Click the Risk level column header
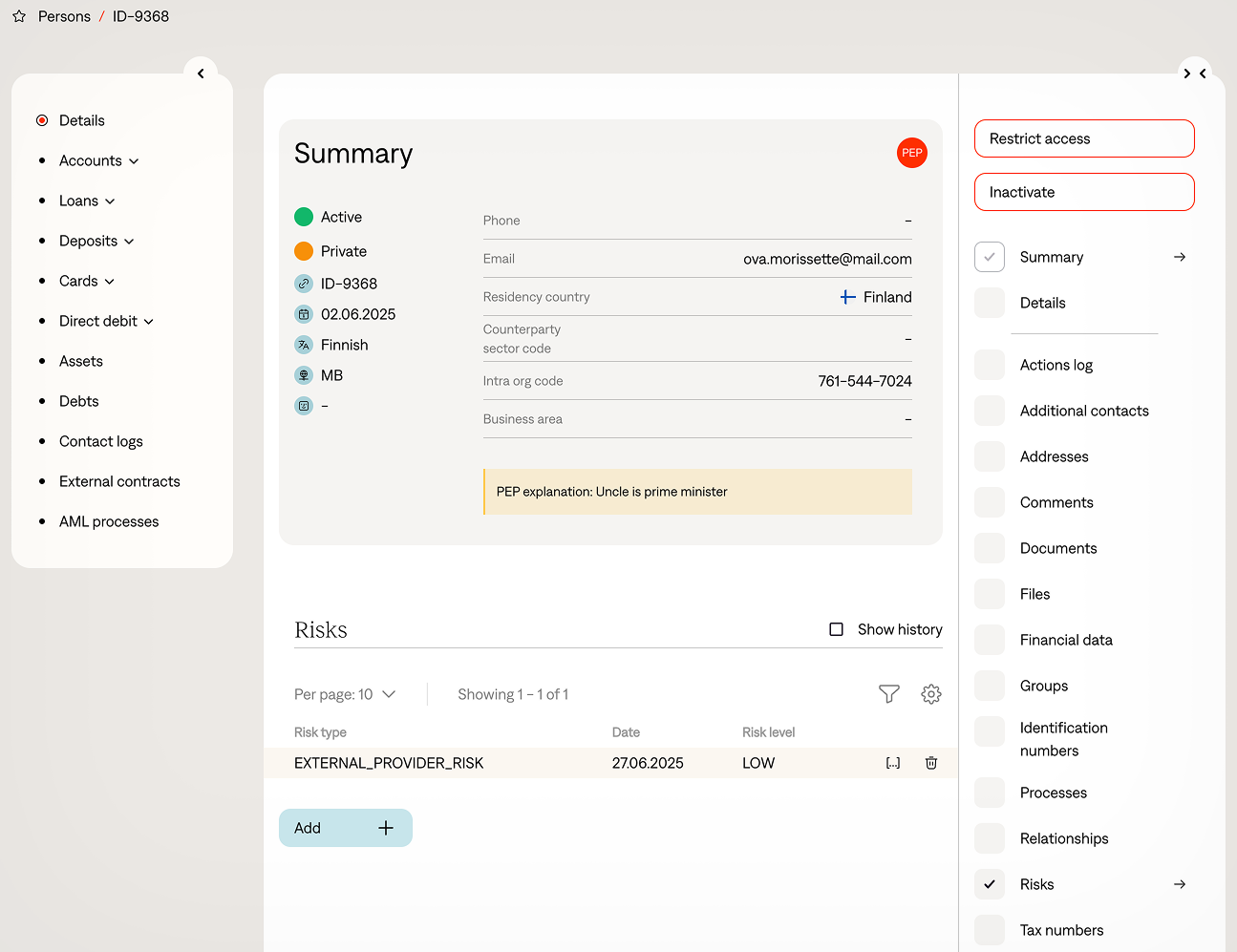The image size is (1237, 952). tap(769, 732)
